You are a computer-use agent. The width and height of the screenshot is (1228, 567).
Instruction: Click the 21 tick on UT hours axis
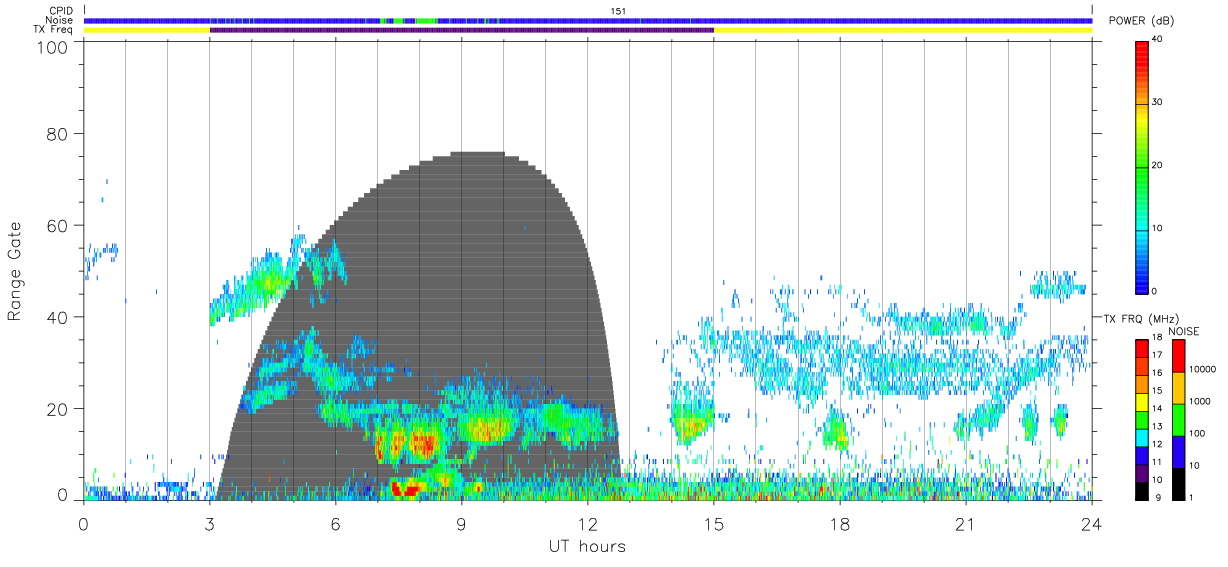[966, 523]
